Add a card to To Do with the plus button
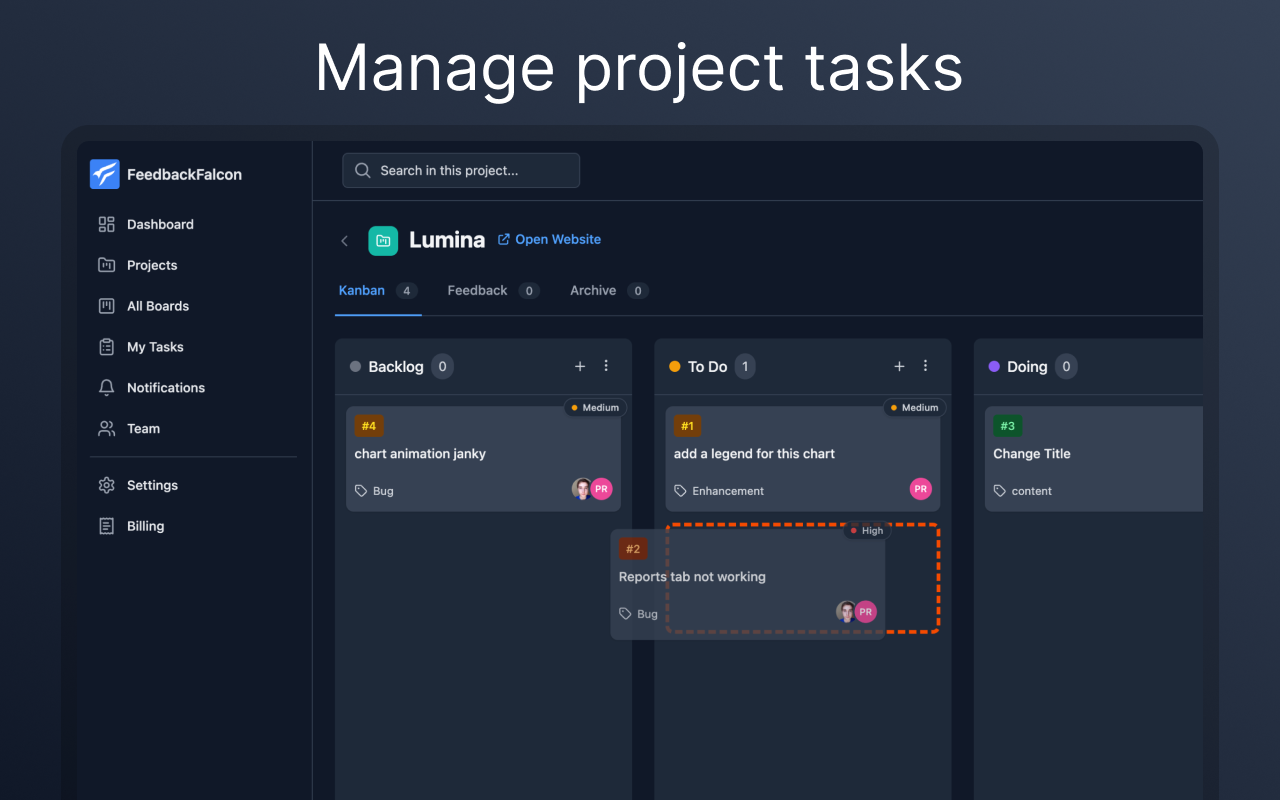Image resolution: width=1280 pixels, height=800 pixels. click(899, 366)
